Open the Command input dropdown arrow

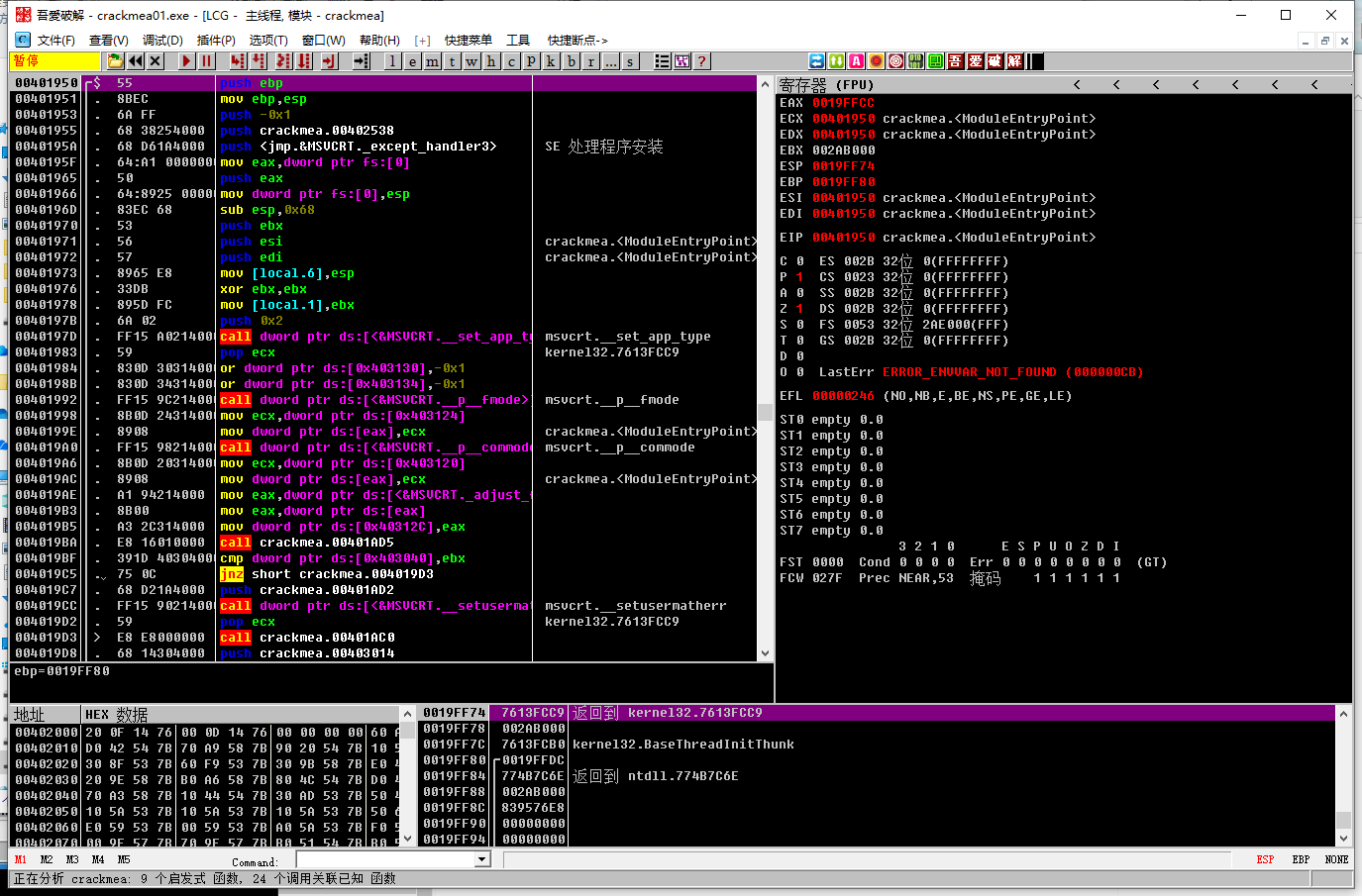point(482,859)
